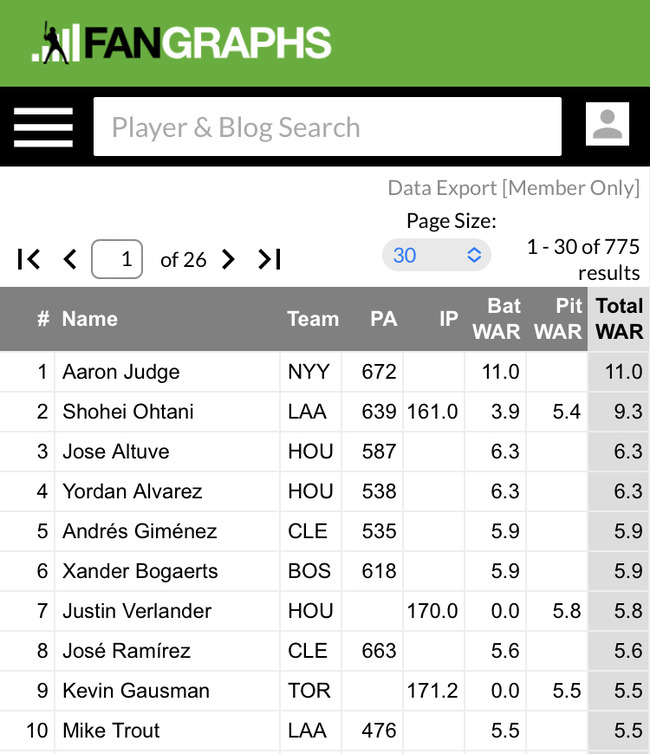Open the Page Size dropdown
Viewport: 650px width, 754px height.
click(x=437, y=255)
